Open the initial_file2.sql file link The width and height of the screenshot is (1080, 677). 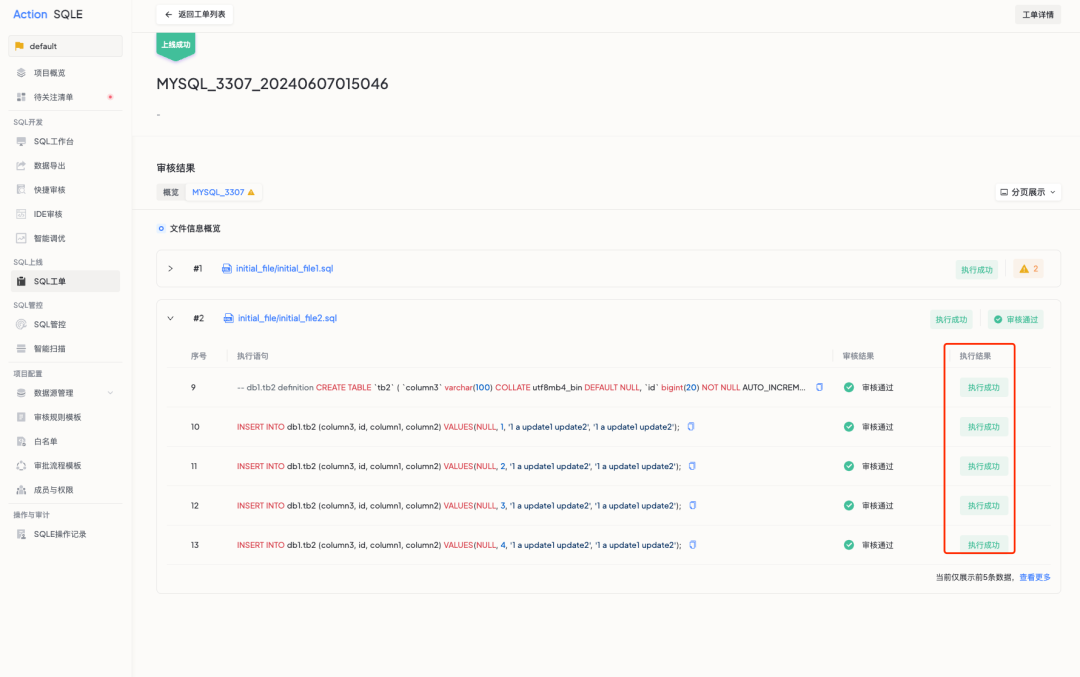pos(287,318)
